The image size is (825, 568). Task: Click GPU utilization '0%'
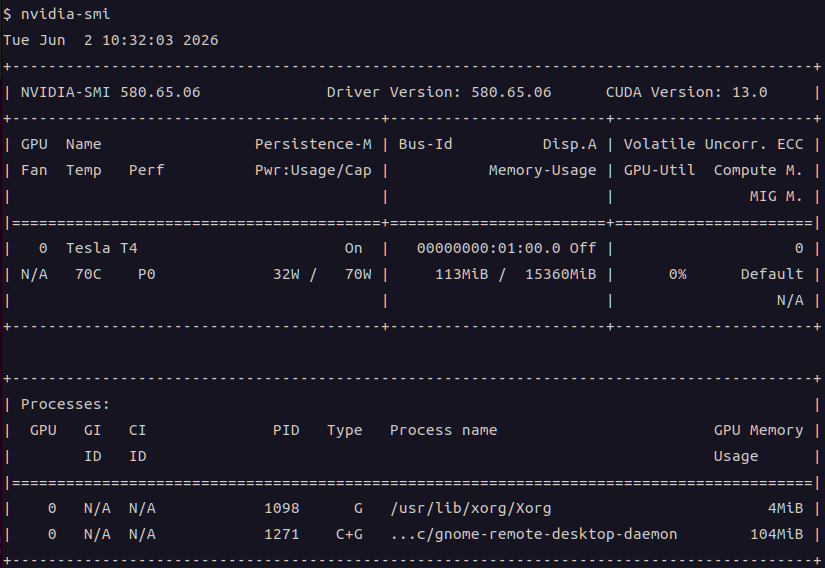tap(678, 275)
